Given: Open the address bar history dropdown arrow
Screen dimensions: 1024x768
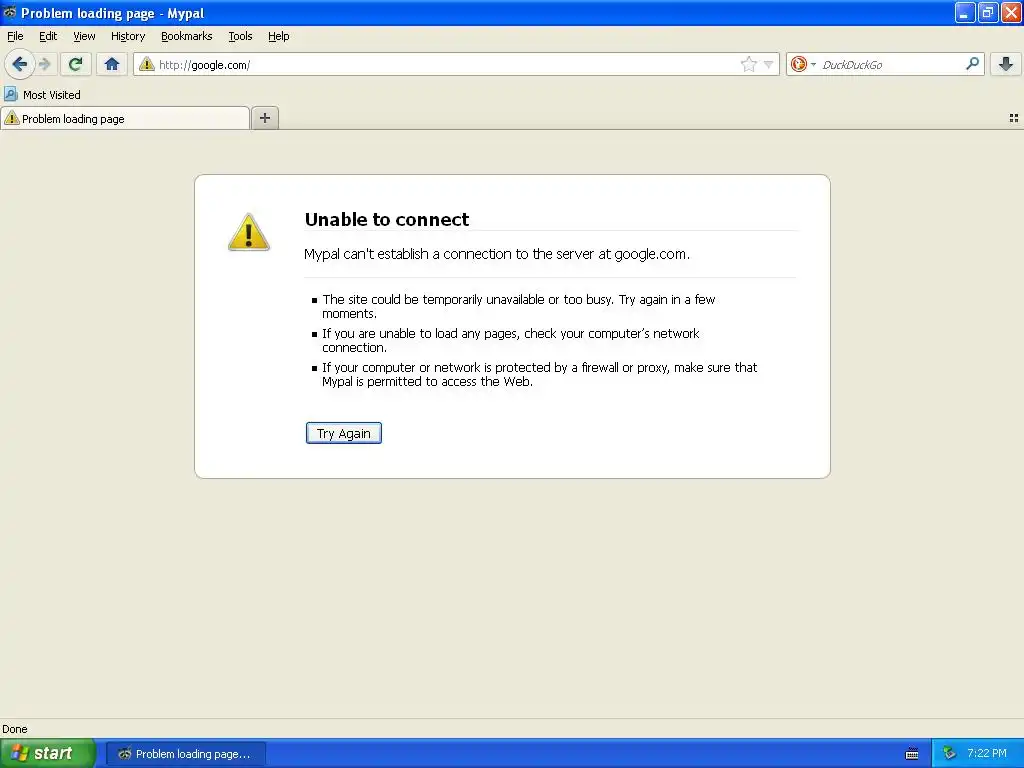Looking at the screenshot, I should click(x=769, y=64).
